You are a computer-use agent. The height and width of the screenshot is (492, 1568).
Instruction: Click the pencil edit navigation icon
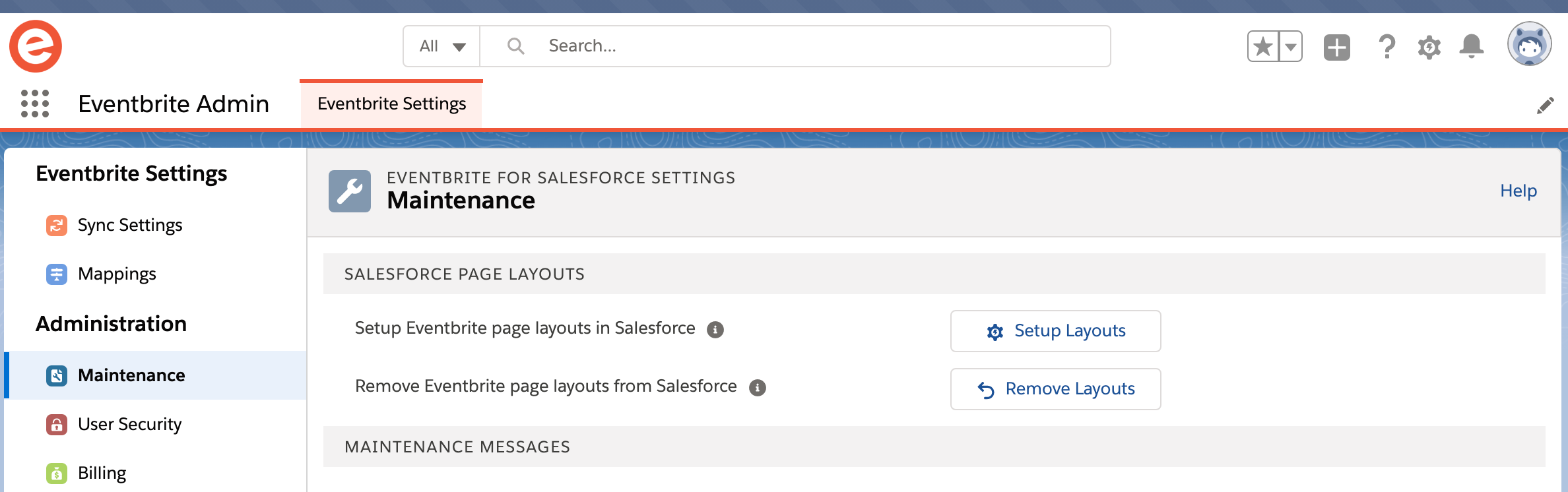coord(1545,105)
